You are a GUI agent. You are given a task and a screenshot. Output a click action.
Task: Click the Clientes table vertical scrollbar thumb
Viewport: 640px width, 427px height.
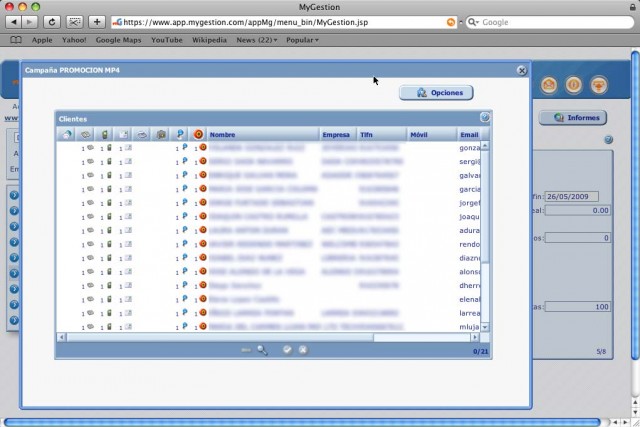point(485,206)
